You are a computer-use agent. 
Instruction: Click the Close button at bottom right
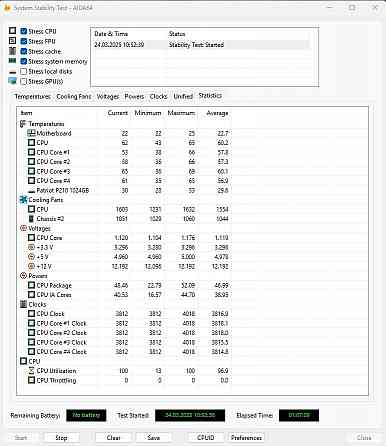click(x=364, y=438)
